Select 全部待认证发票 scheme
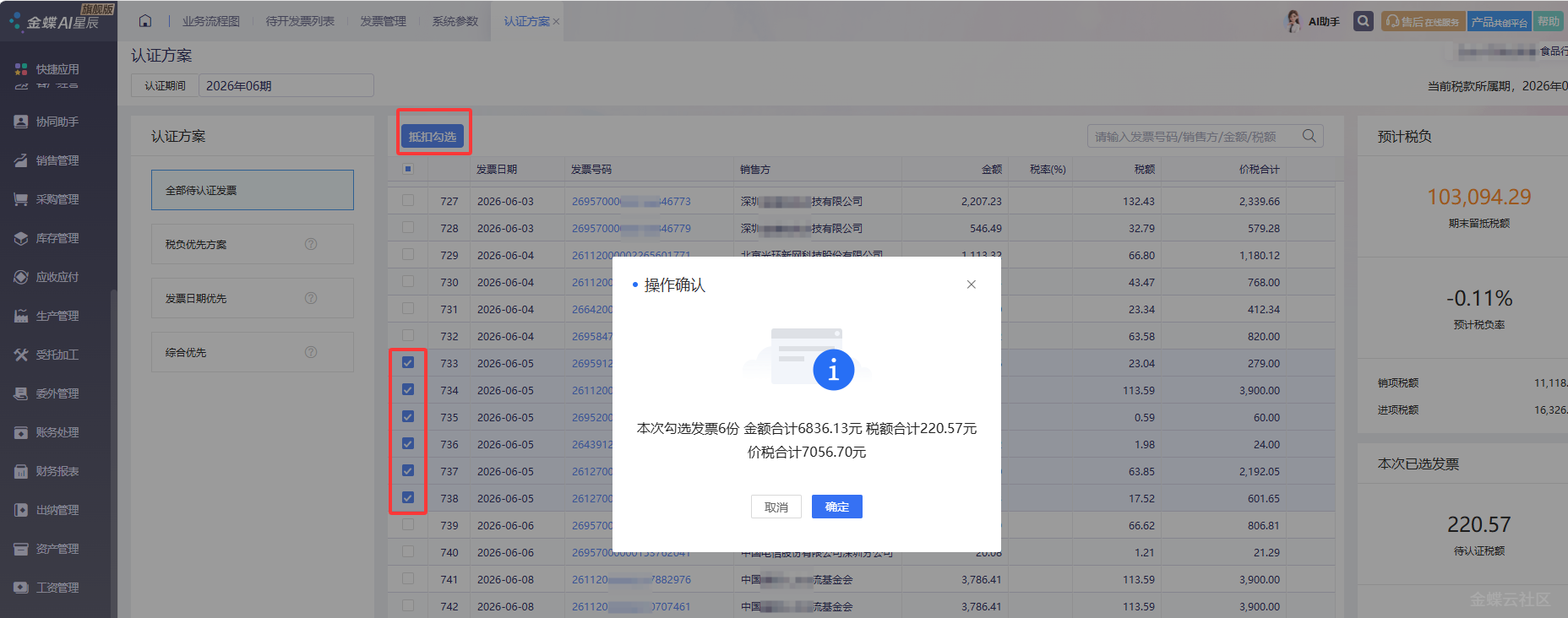 click(x=253, y=190)
